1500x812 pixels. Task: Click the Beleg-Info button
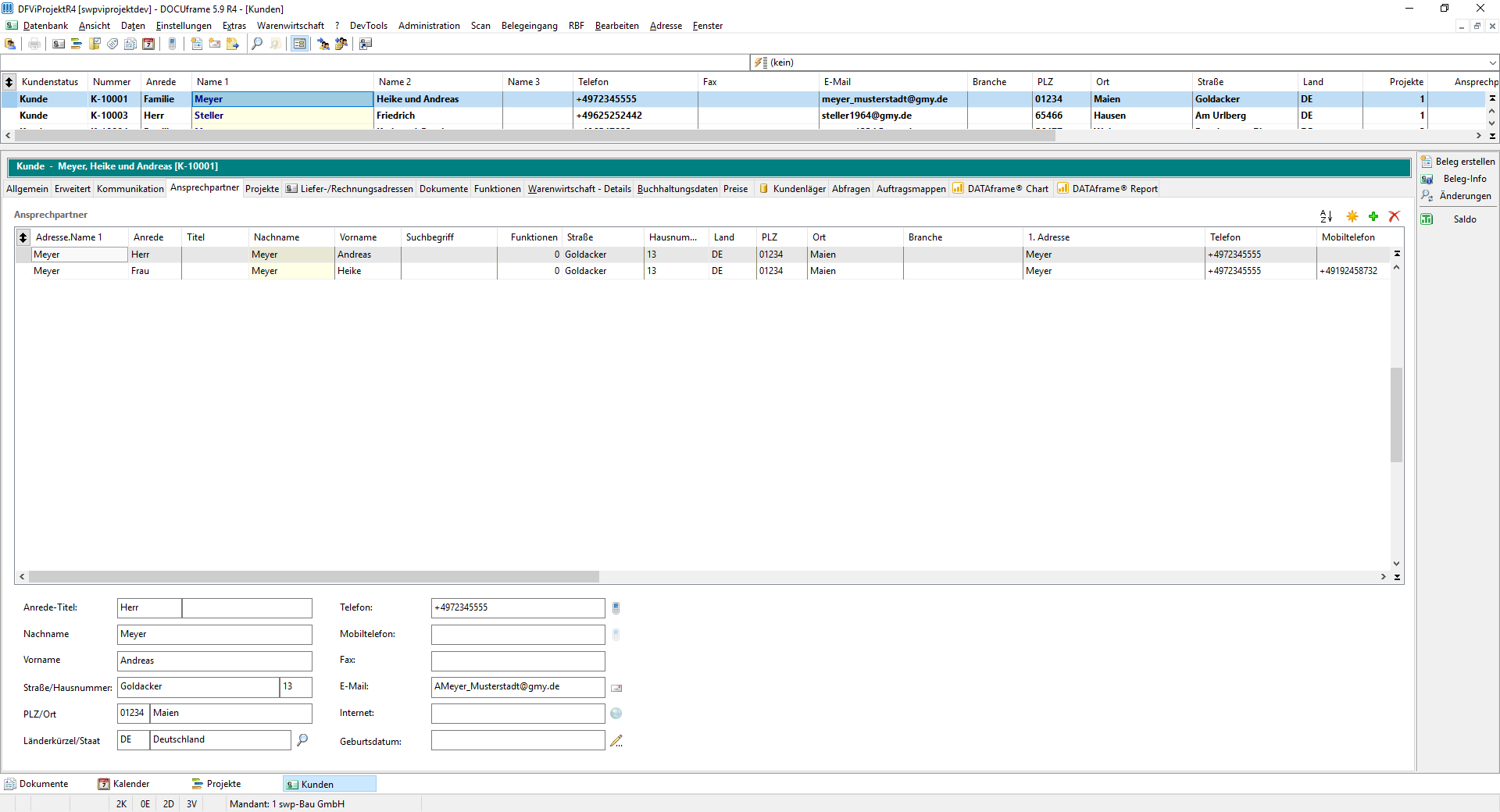click(1458, 179)
